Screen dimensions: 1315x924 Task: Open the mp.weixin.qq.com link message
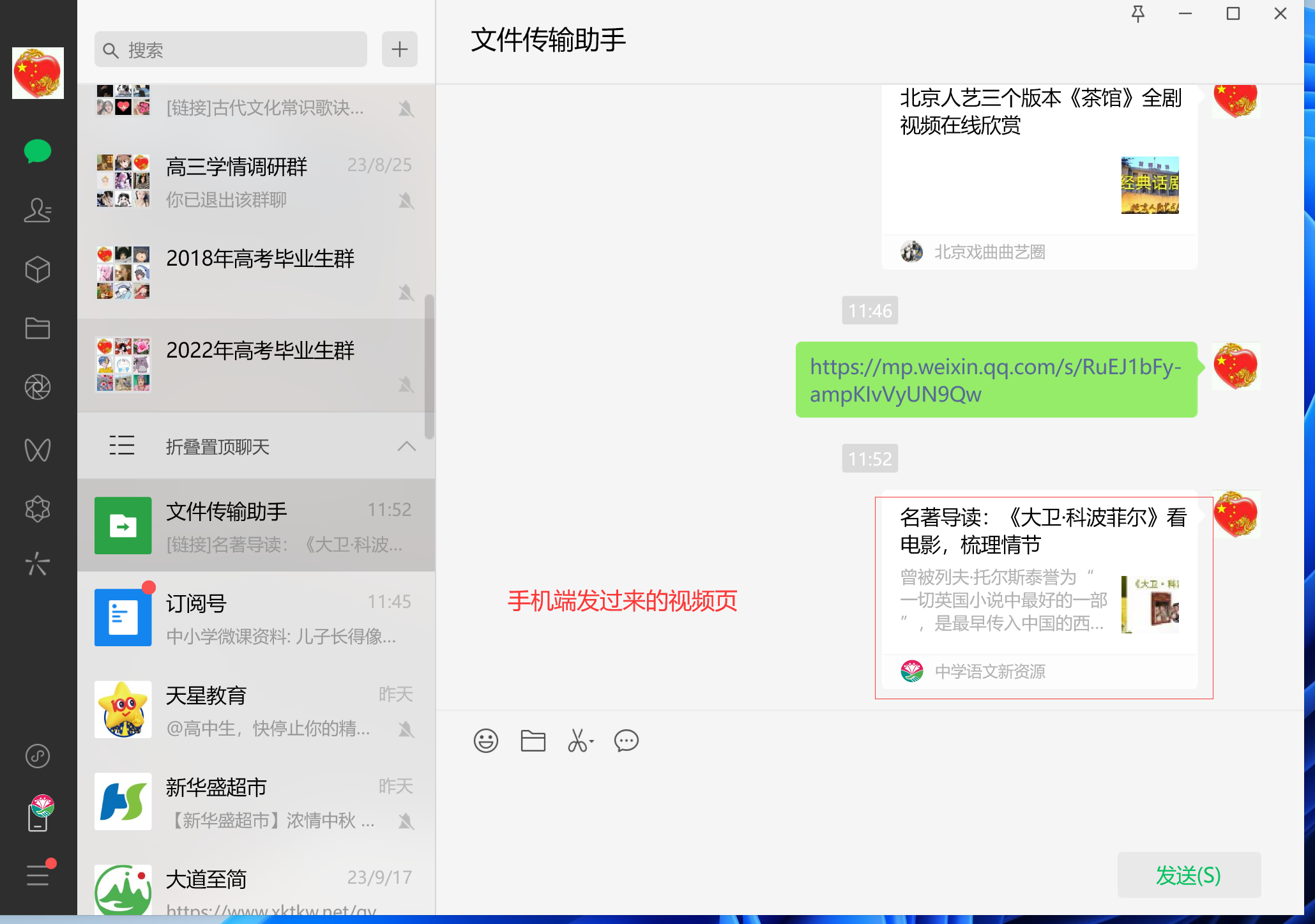(x=996, y=380)
